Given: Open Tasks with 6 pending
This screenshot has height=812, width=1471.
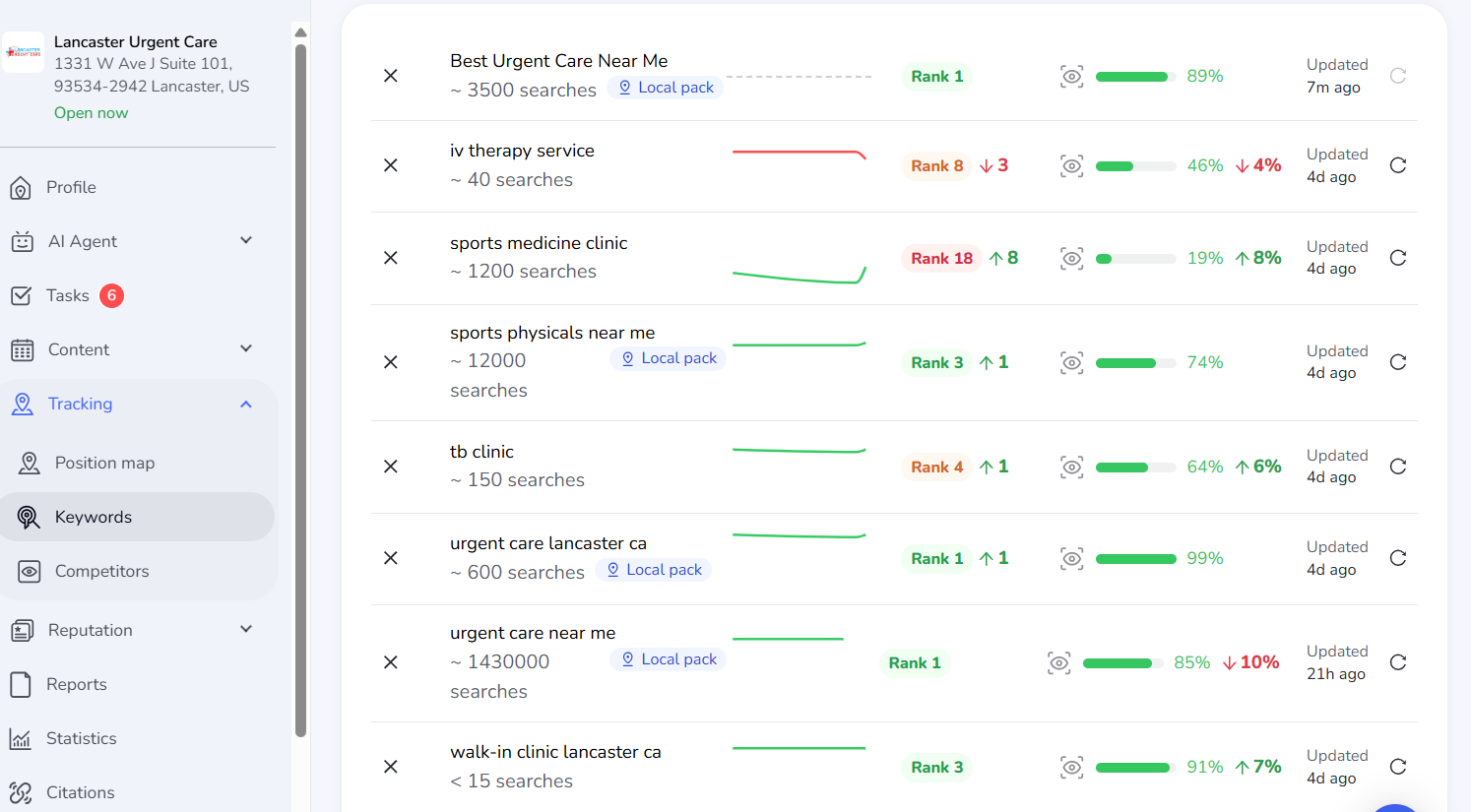Looking at the screenshot, I should tap(68, 295).
